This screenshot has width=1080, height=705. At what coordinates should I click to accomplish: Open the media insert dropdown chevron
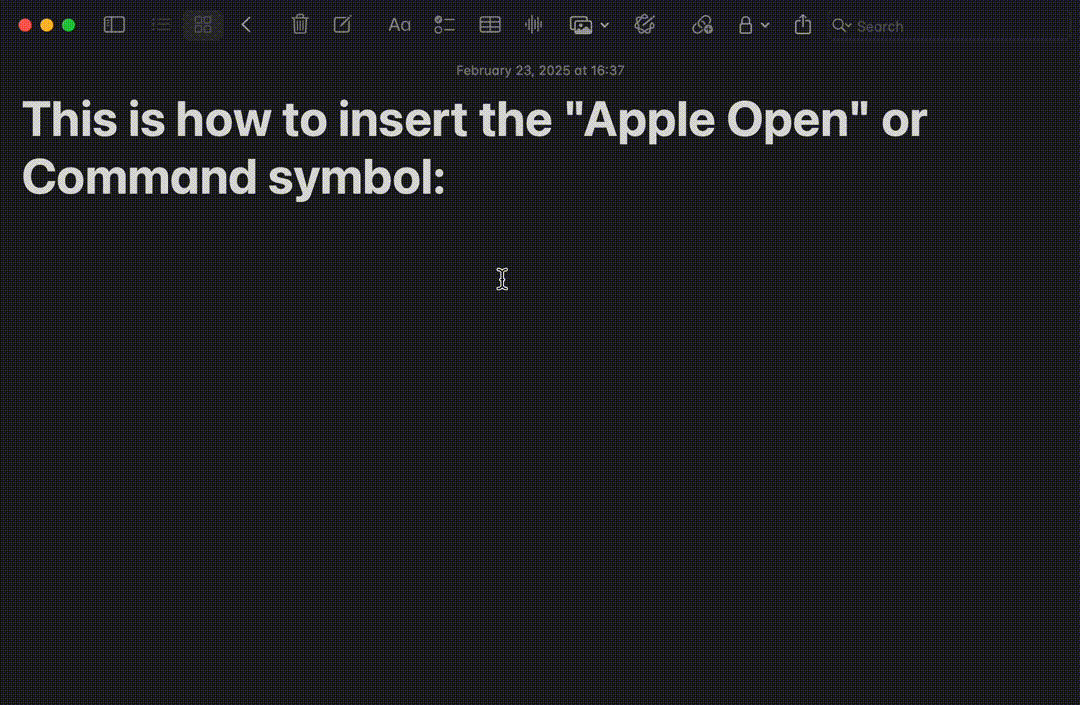tap(606, 25)
